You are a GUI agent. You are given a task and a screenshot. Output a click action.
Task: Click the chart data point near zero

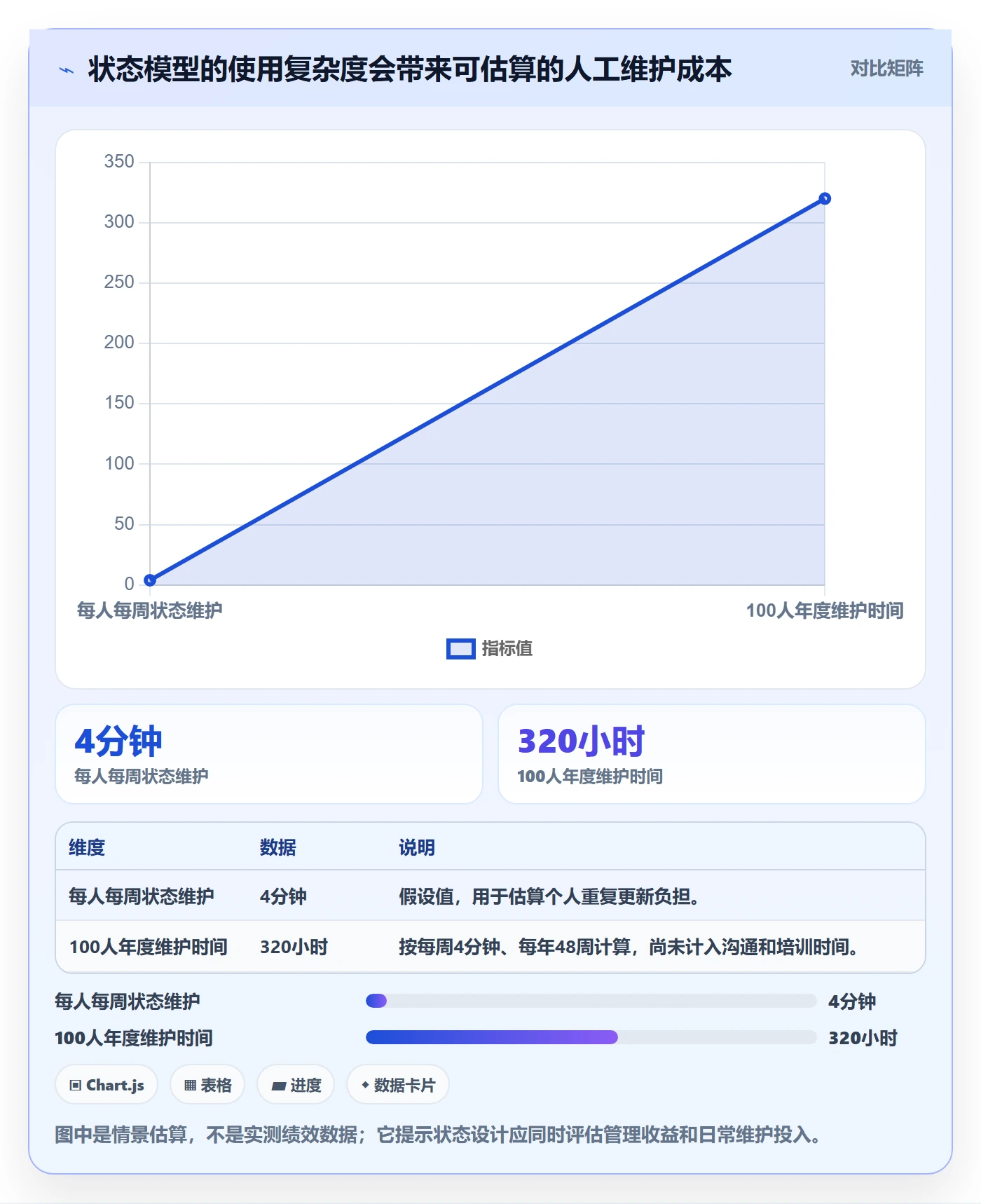tap(150, 580)
